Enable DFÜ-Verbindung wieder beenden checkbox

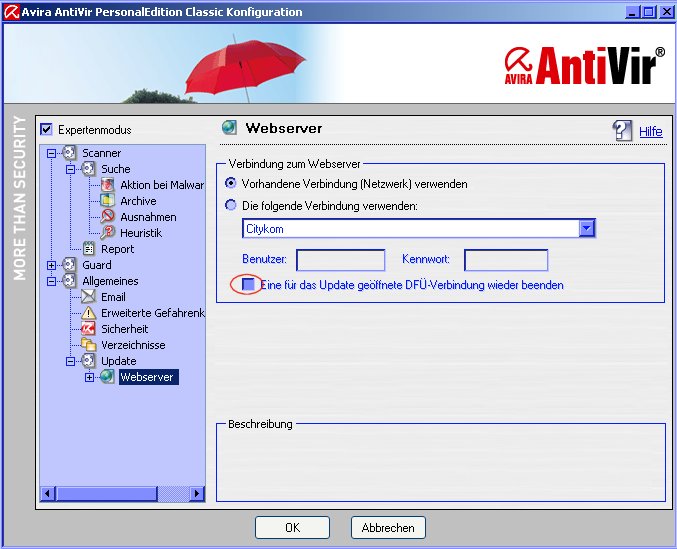coord(248,284)
